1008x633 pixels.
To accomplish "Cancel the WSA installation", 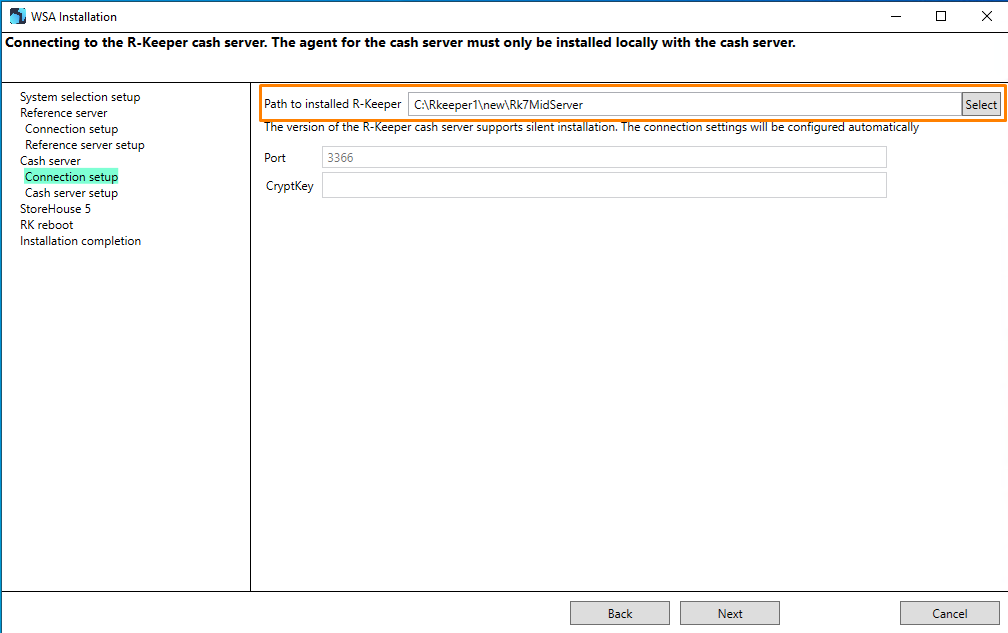I will point(950,613).
